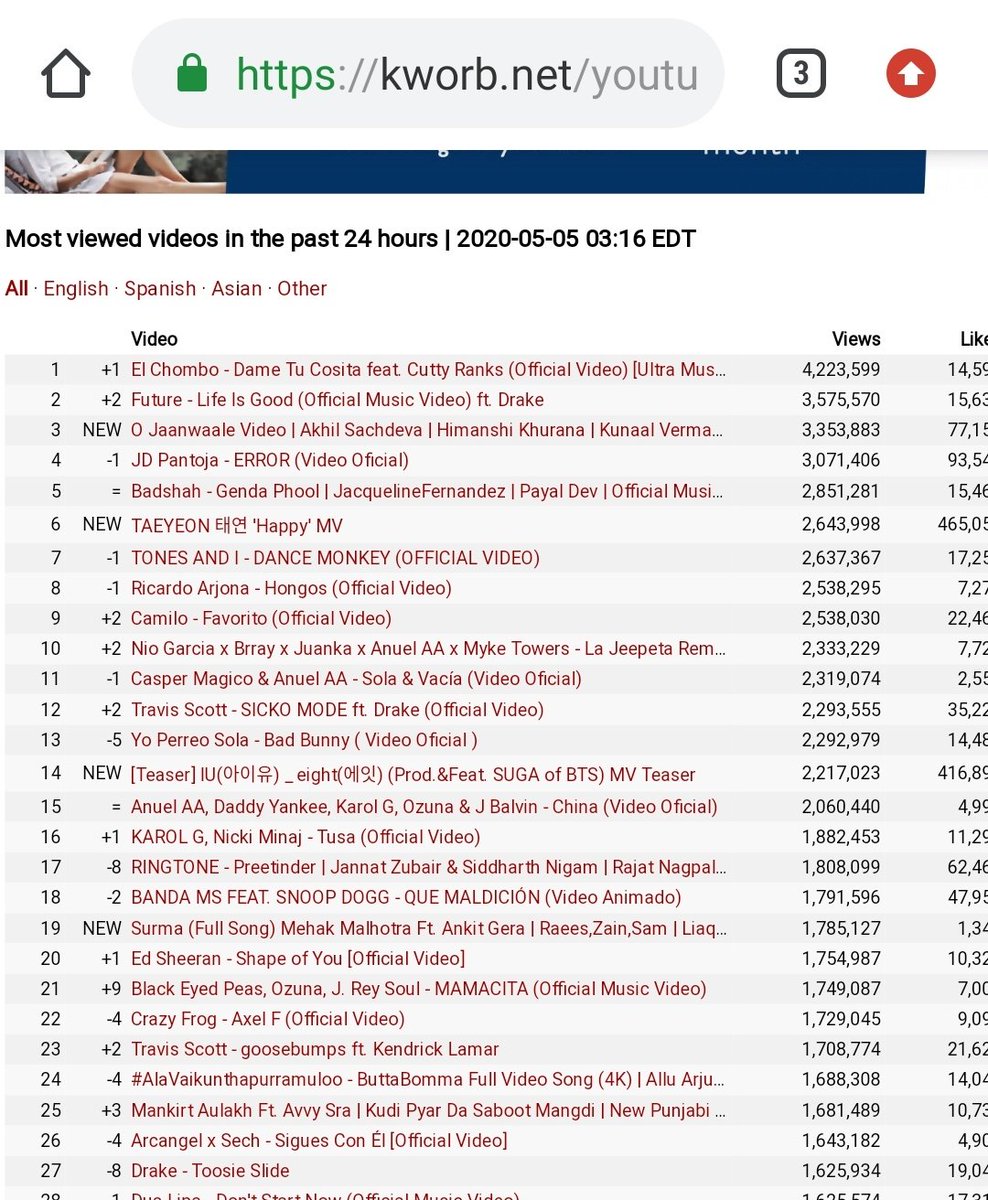Open Future - Life Is Good link
988x1200 pixels.
(337, 399)
